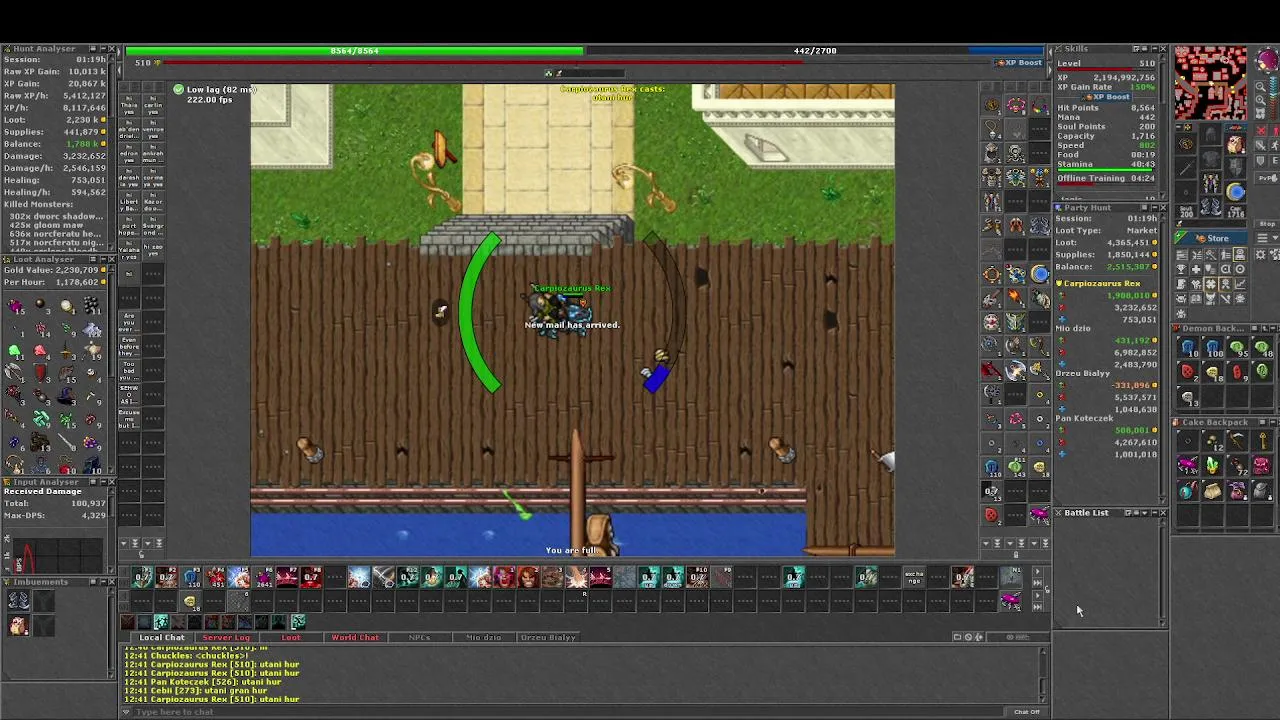
Task: Click the helmet equipment slot
Action: point(1210,134)
